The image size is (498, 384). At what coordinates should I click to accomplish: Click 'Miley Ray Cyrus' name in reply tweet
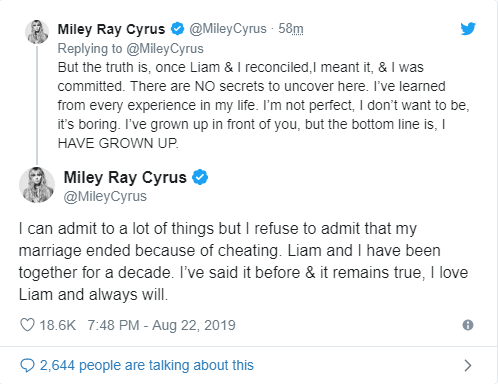[x=111, y=29]
